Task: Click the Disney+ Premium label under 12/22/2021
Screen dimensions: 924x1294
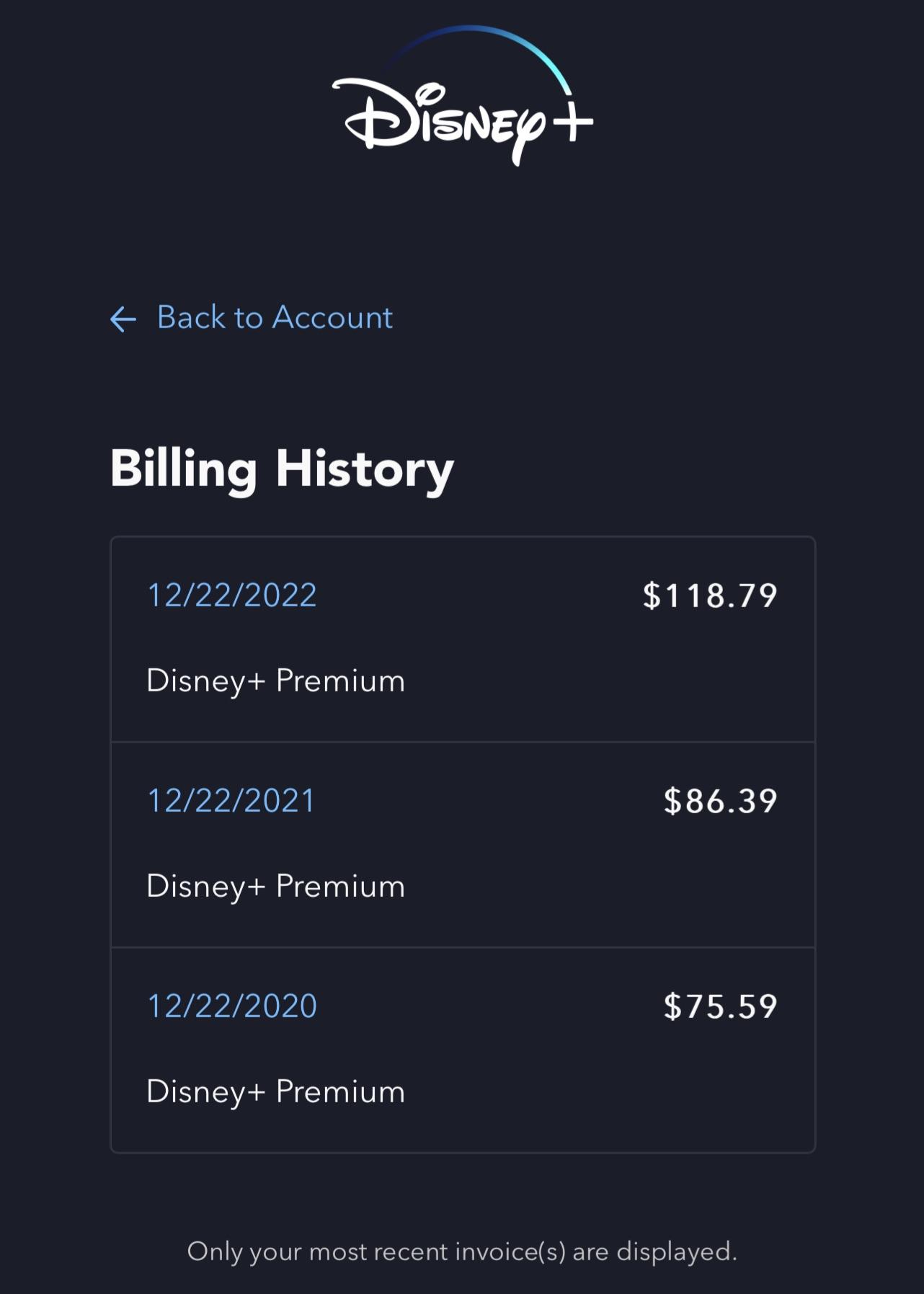Action: click(x=275, y=885)
